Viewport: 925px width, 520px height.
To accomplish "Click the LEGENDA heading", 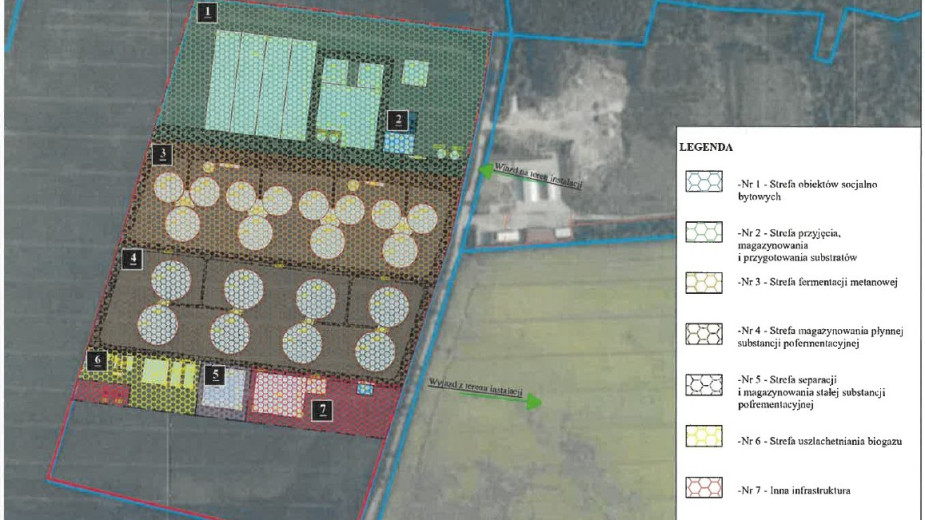I will [706, 147].
